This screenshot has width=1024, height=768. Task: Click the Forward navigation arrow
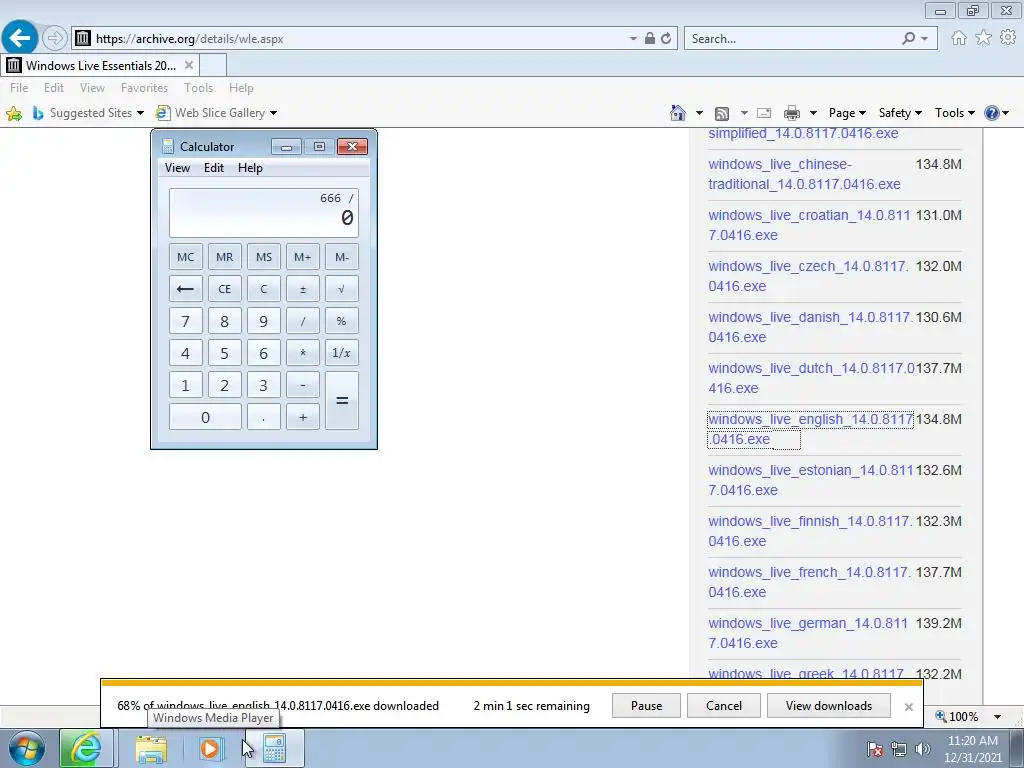55,38
